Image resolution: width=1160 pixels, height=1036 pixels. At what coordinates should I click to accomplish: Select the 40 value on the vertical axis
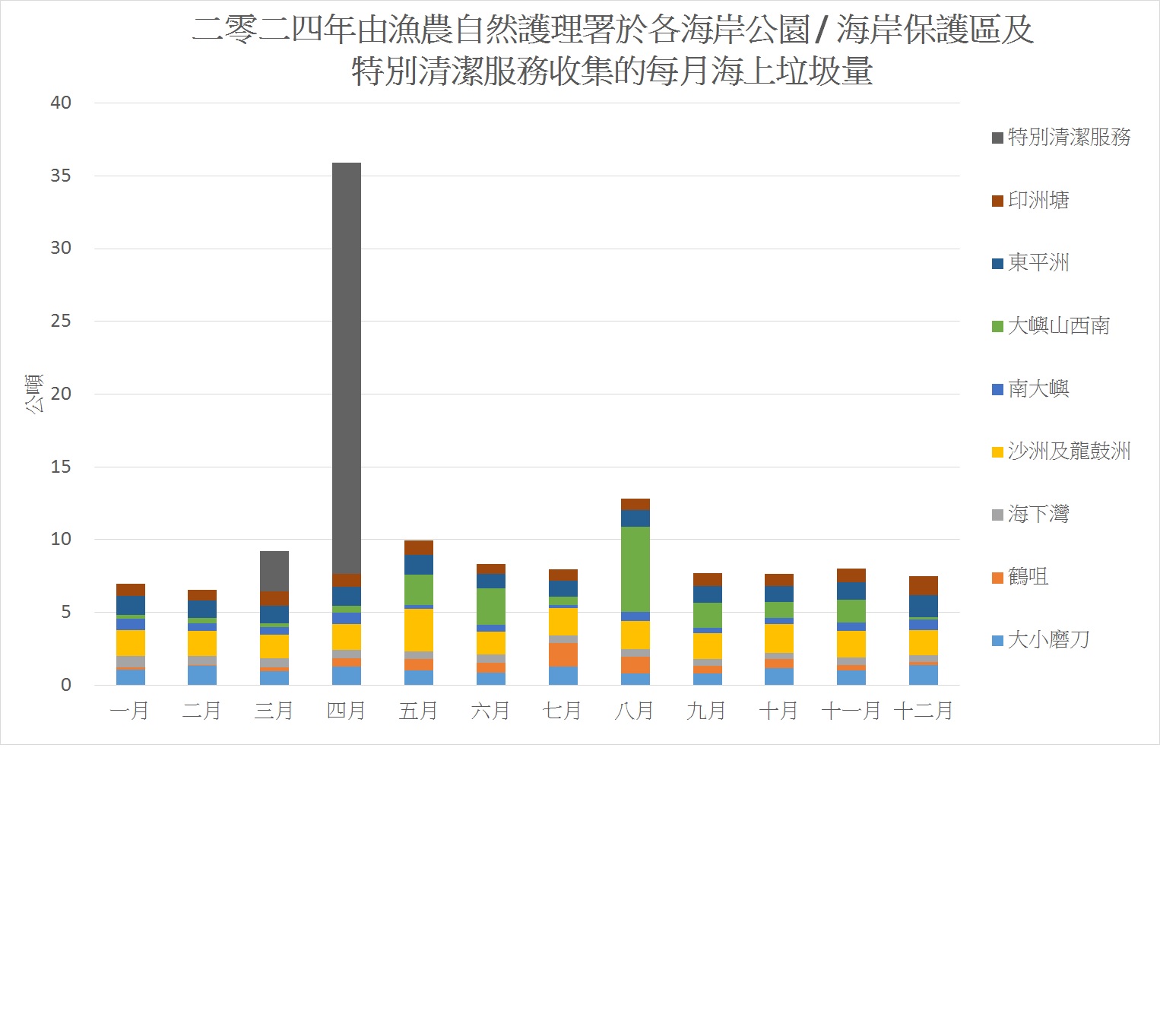pos(61,103)
